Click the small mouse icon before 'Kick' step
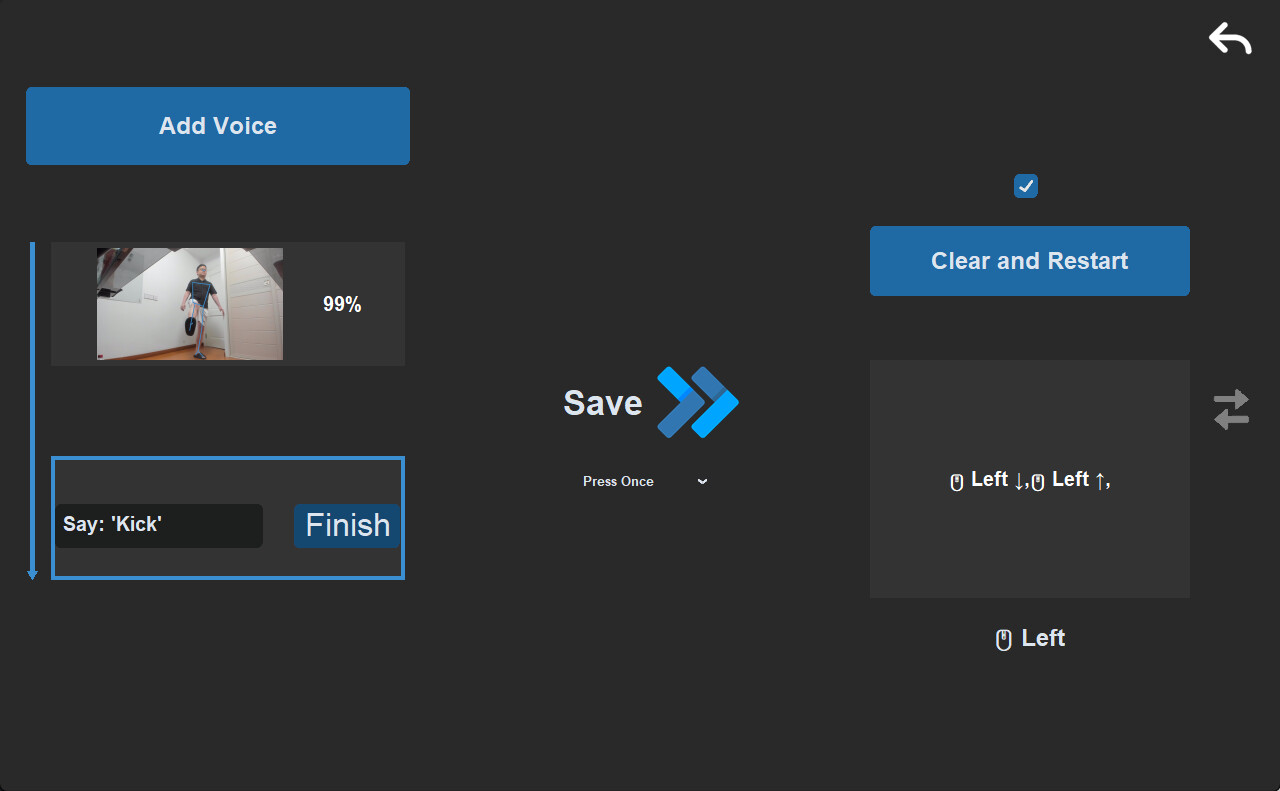 [x=957, y=480]
